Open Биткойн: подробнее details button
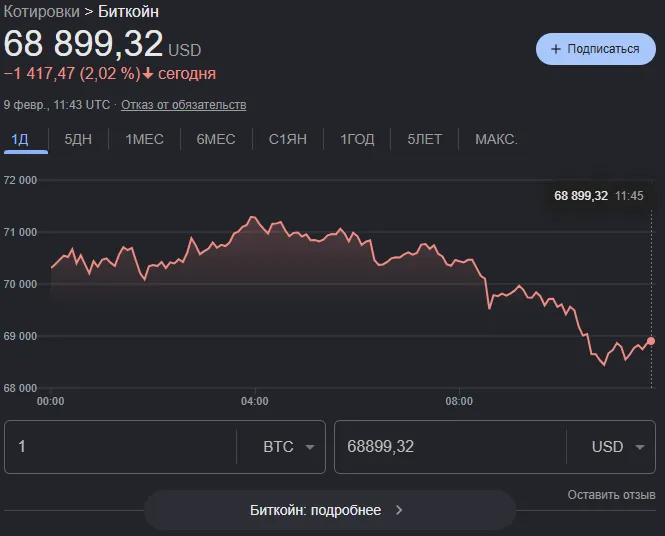Image resolution: width=665 pixels, height=536 pixels. click(x=330, y=510)
